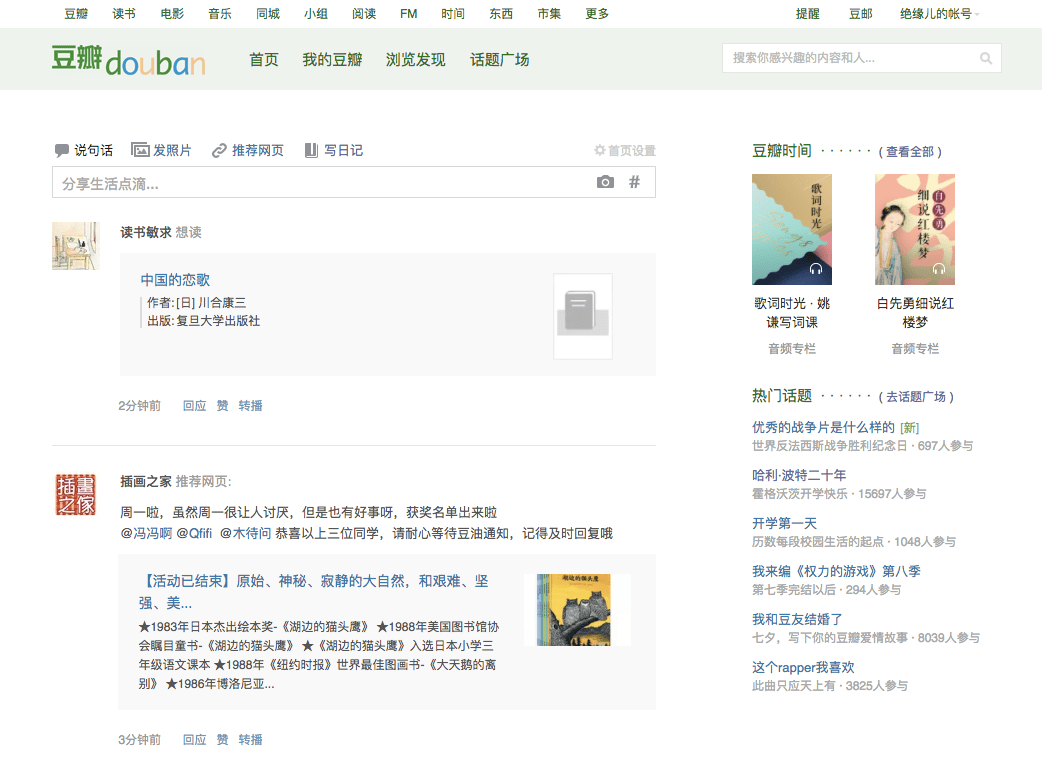The height and width of the screenshot is (774, 1042).
Task: Open 小组 in top navigation
Action: click(x=316, y=14)
